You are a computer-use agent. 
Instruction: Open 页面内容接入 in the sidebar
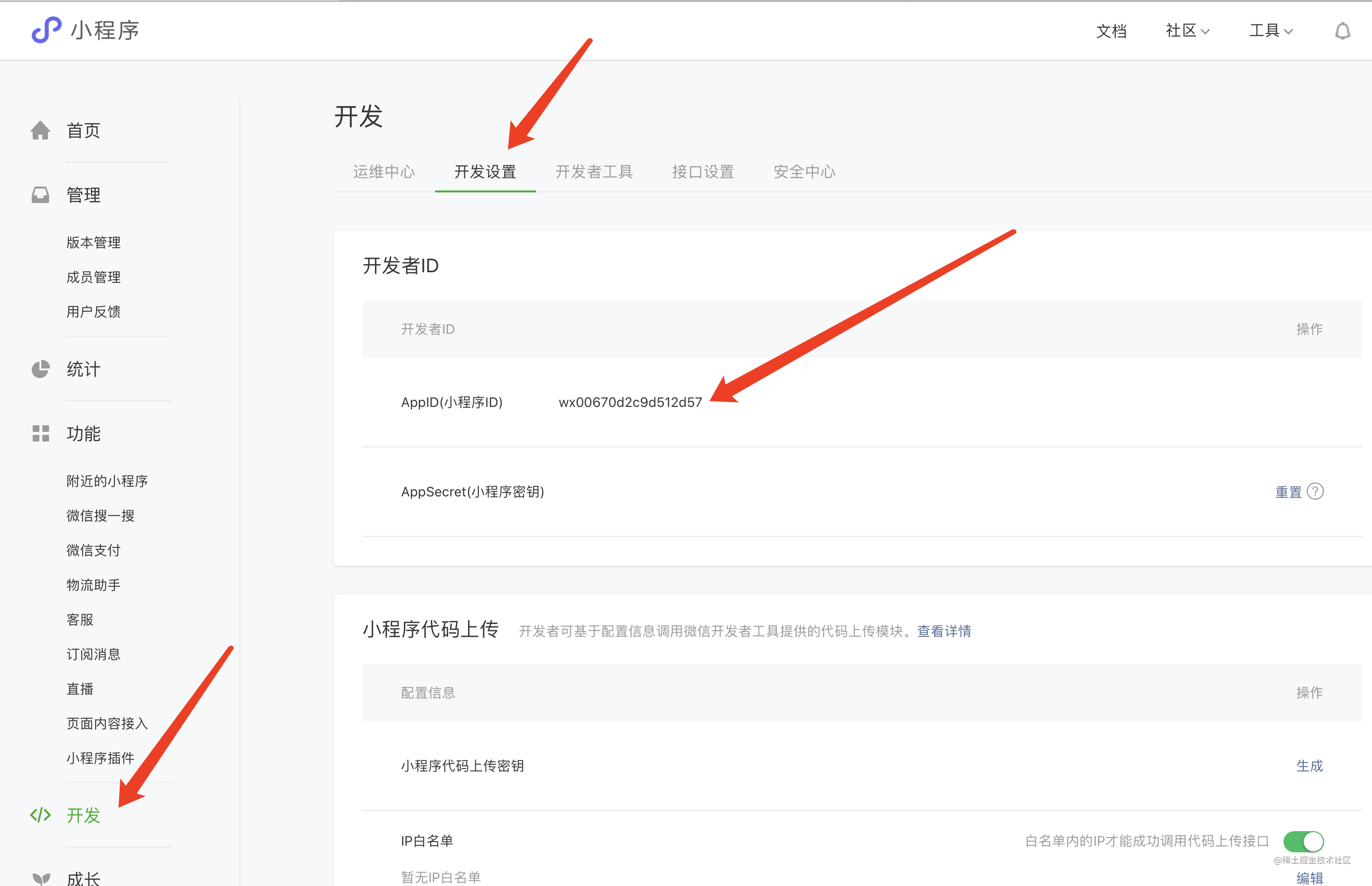click(107, 723)
